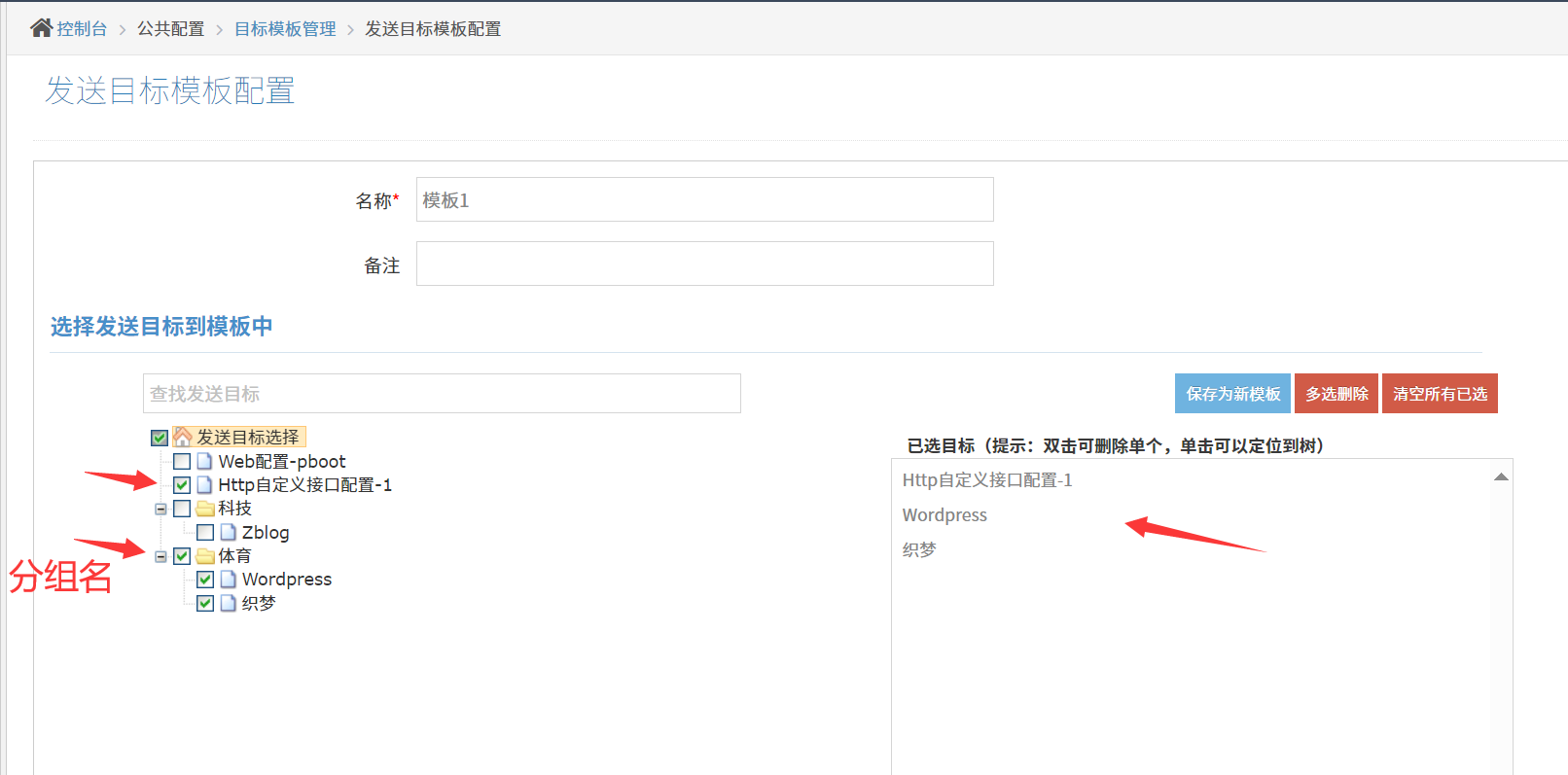This screenshot has width=1568, height=775.
Task: Click the 保存为新模板 button
Action: pos(1232,394)
